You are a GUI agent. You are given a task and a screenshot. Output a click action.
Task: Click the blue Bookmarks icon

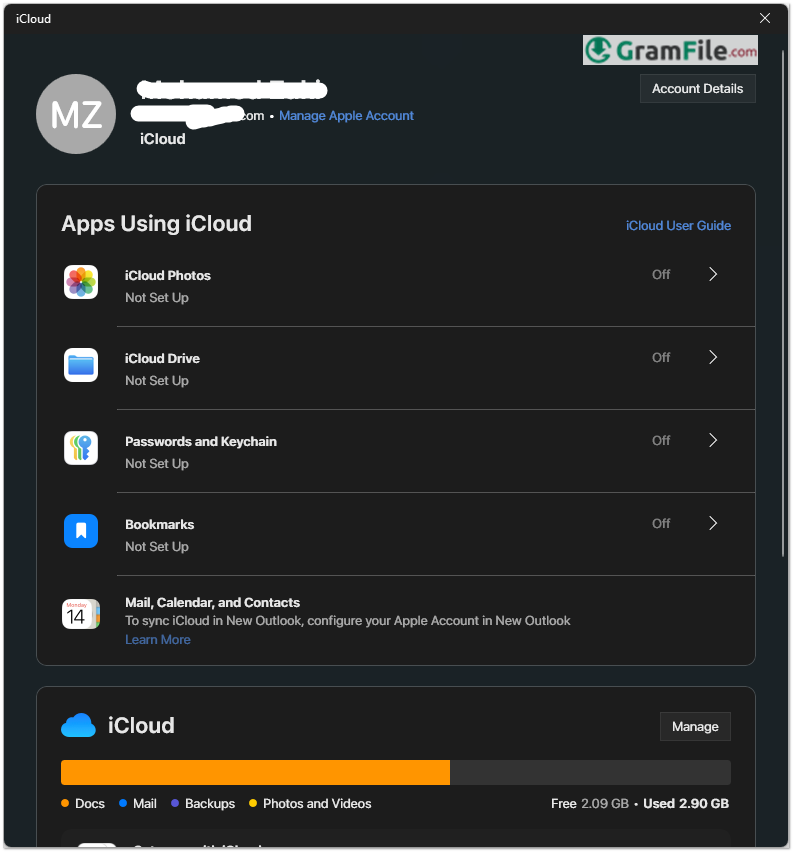pyautogui.click(x=81, y=531)
